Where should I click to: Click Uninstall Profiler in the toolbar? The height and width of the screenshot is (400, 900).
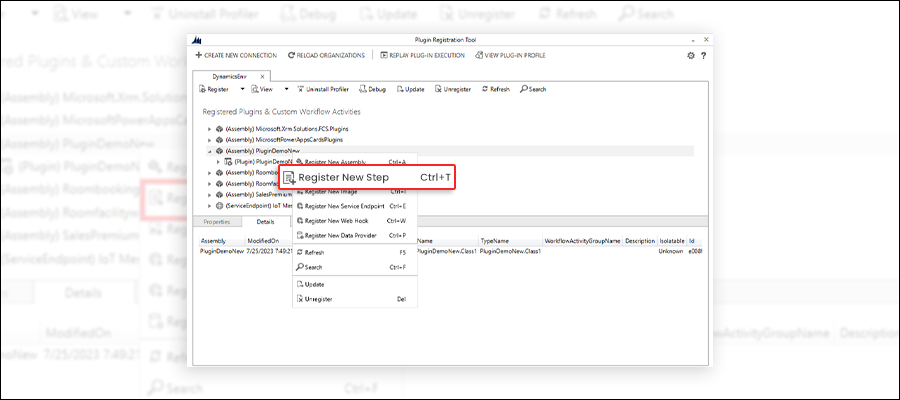(323, 90)
